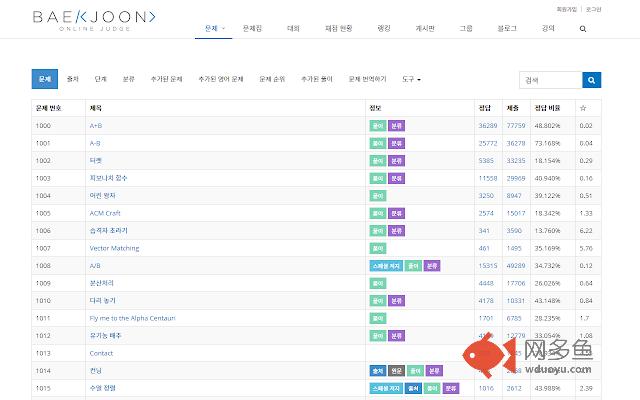Open problem 1001 titled A-B
The height and width of the screenshot is (400, 640).
pos(95,143)
